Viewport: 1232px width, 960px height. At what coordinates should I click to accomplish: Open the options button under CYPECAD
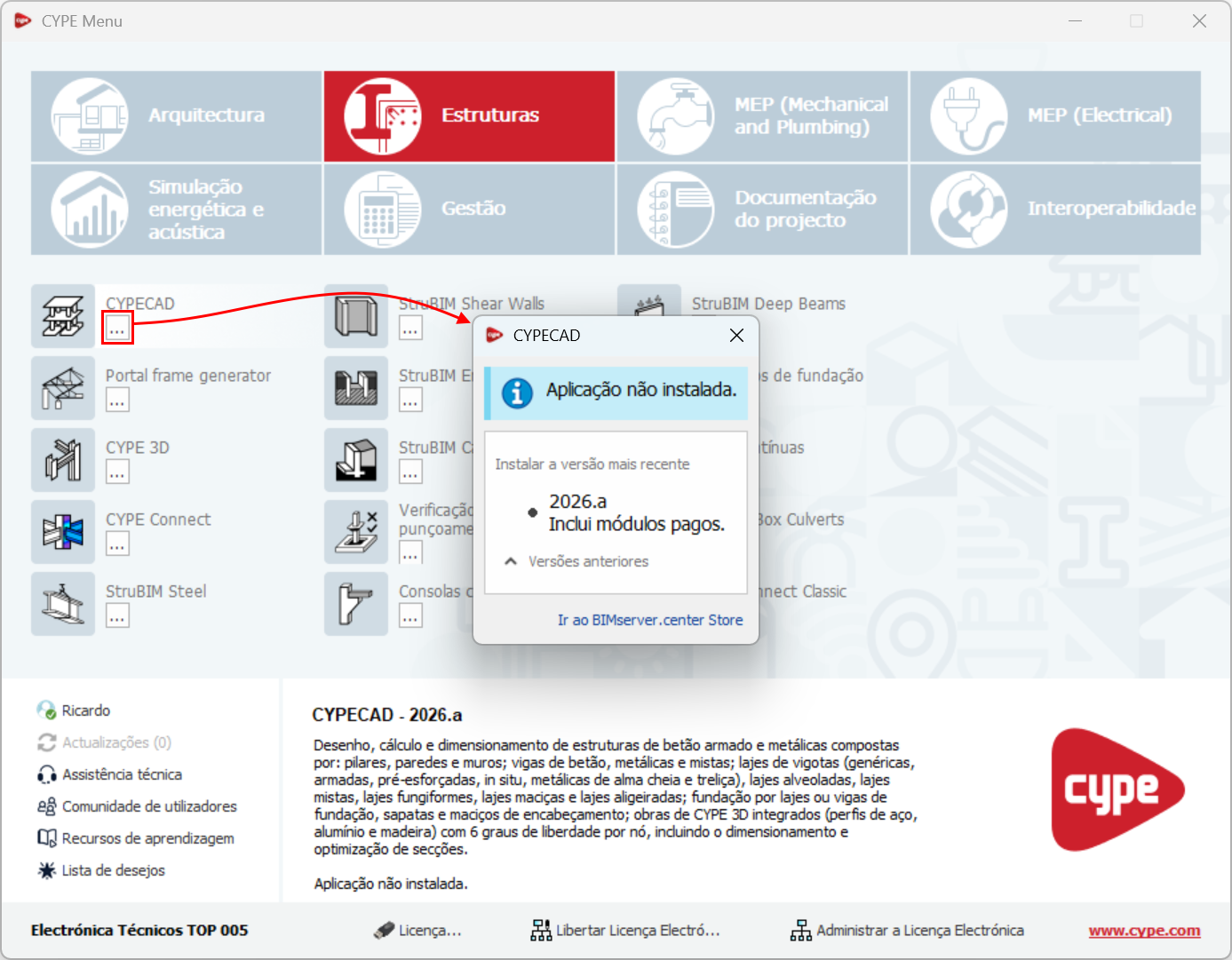point(117,329)
